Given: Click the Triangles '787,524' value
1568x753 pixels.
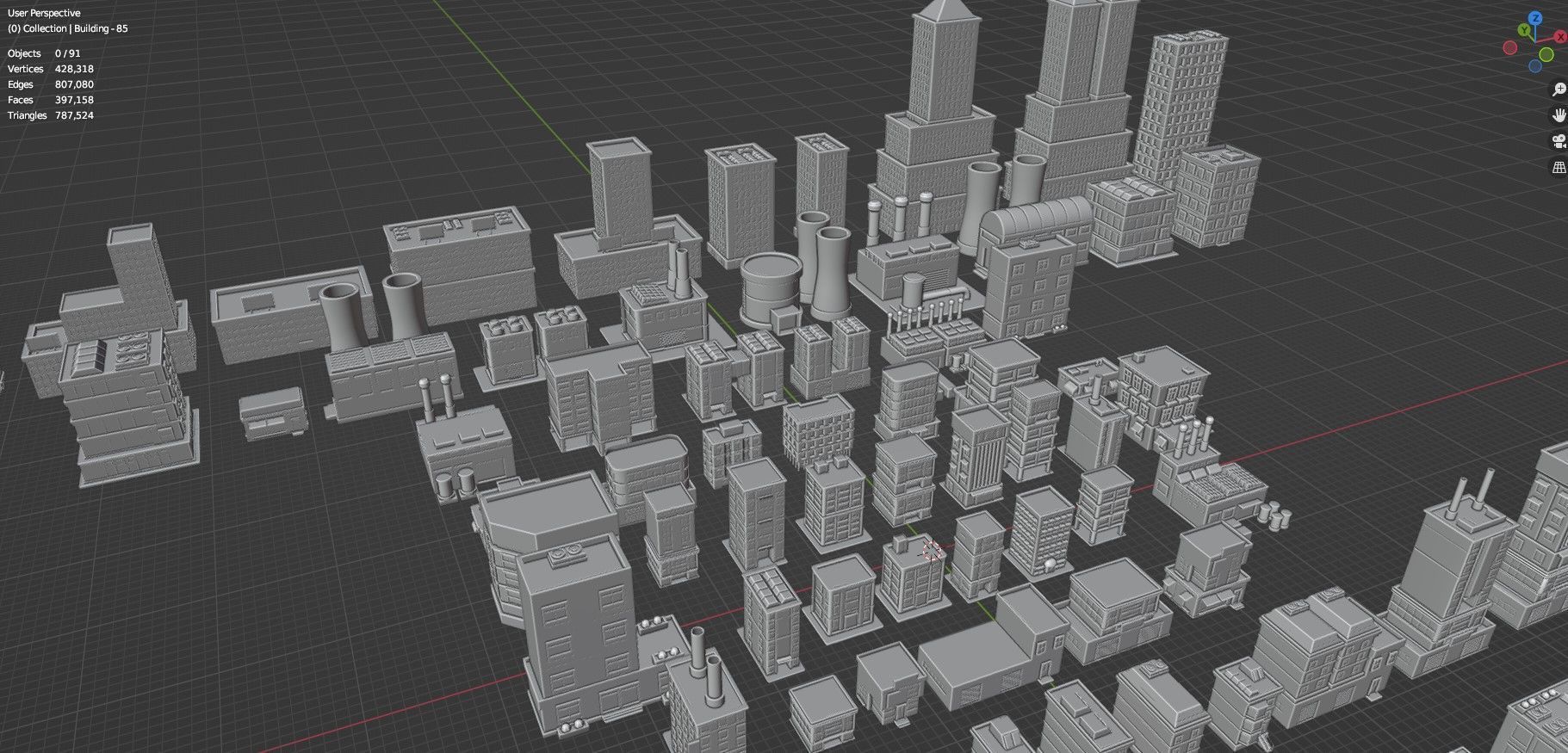Looking at the screenshot, I should pos(74,115).
